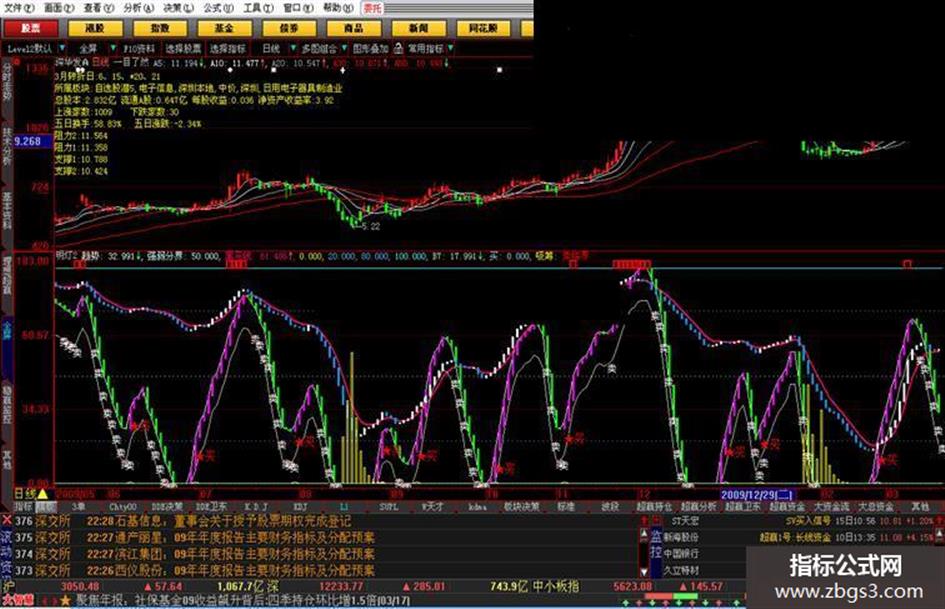Open the 工具 menu
This screenshot has height=609, width=945.
(258, 8)
